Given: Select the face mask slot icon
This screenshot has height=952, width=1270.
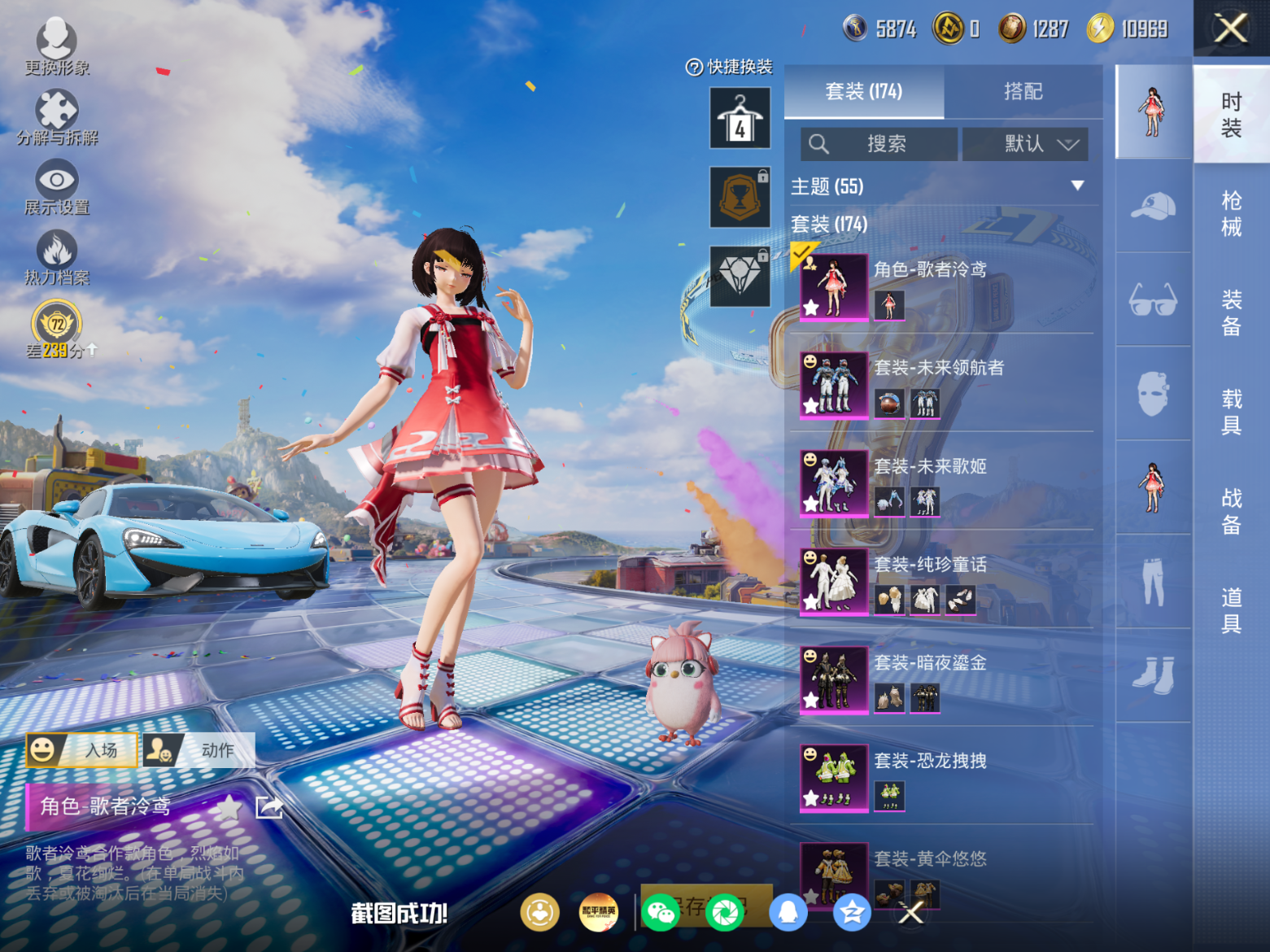Looking at the screenshot, I should [x=1153, y=395].
